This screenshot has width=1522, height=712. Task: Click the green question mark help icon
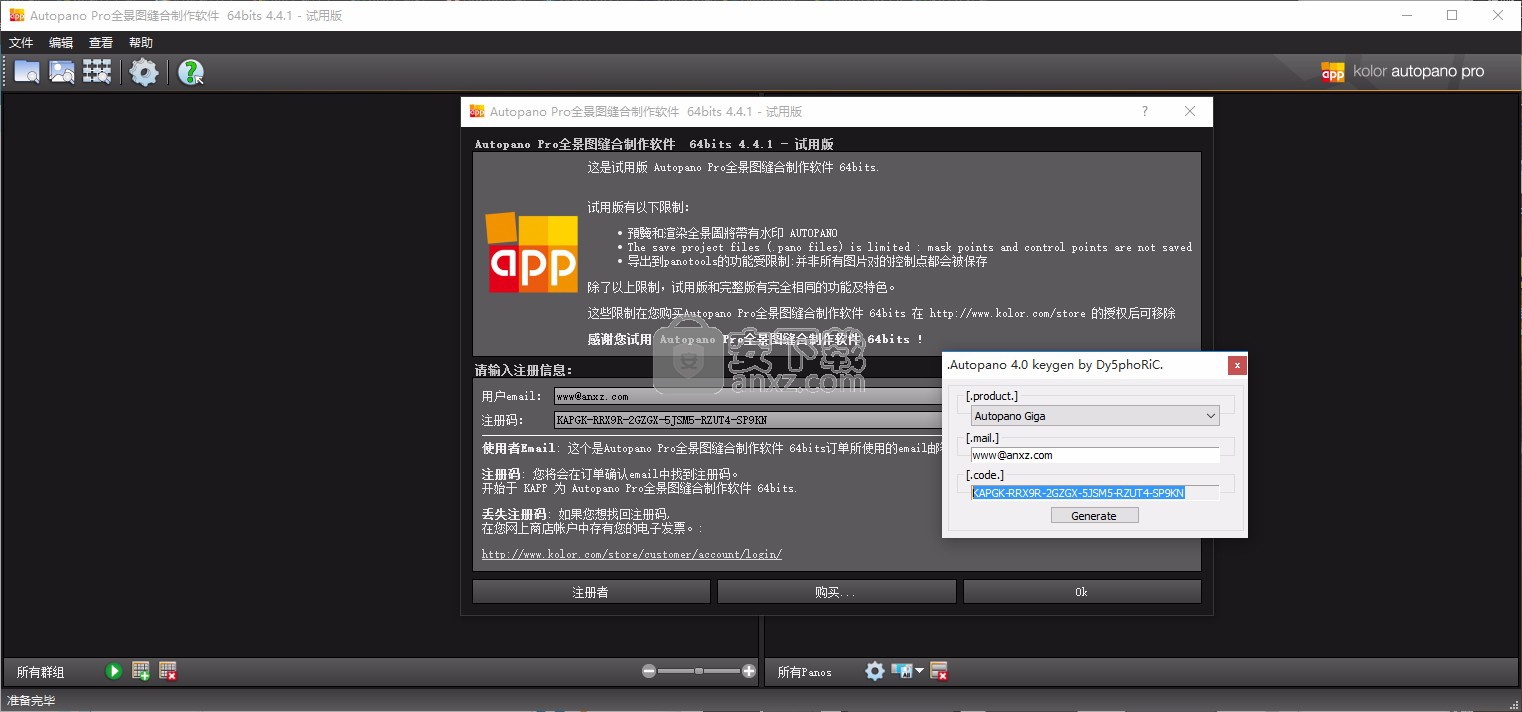(190, 72)
